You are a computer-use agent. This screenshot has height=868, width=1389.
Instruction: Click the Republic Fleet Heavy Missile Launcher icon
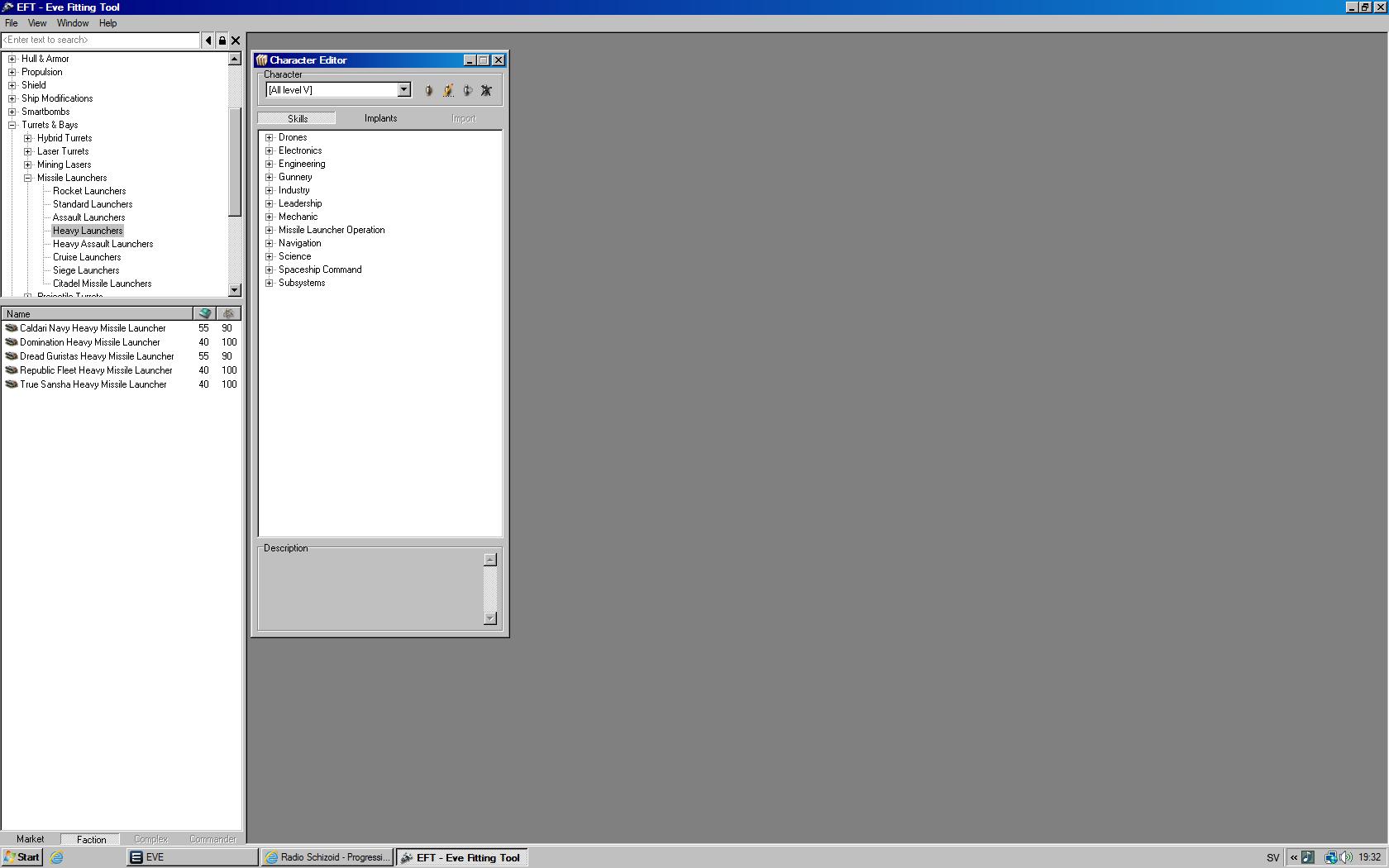click(12, 370)
